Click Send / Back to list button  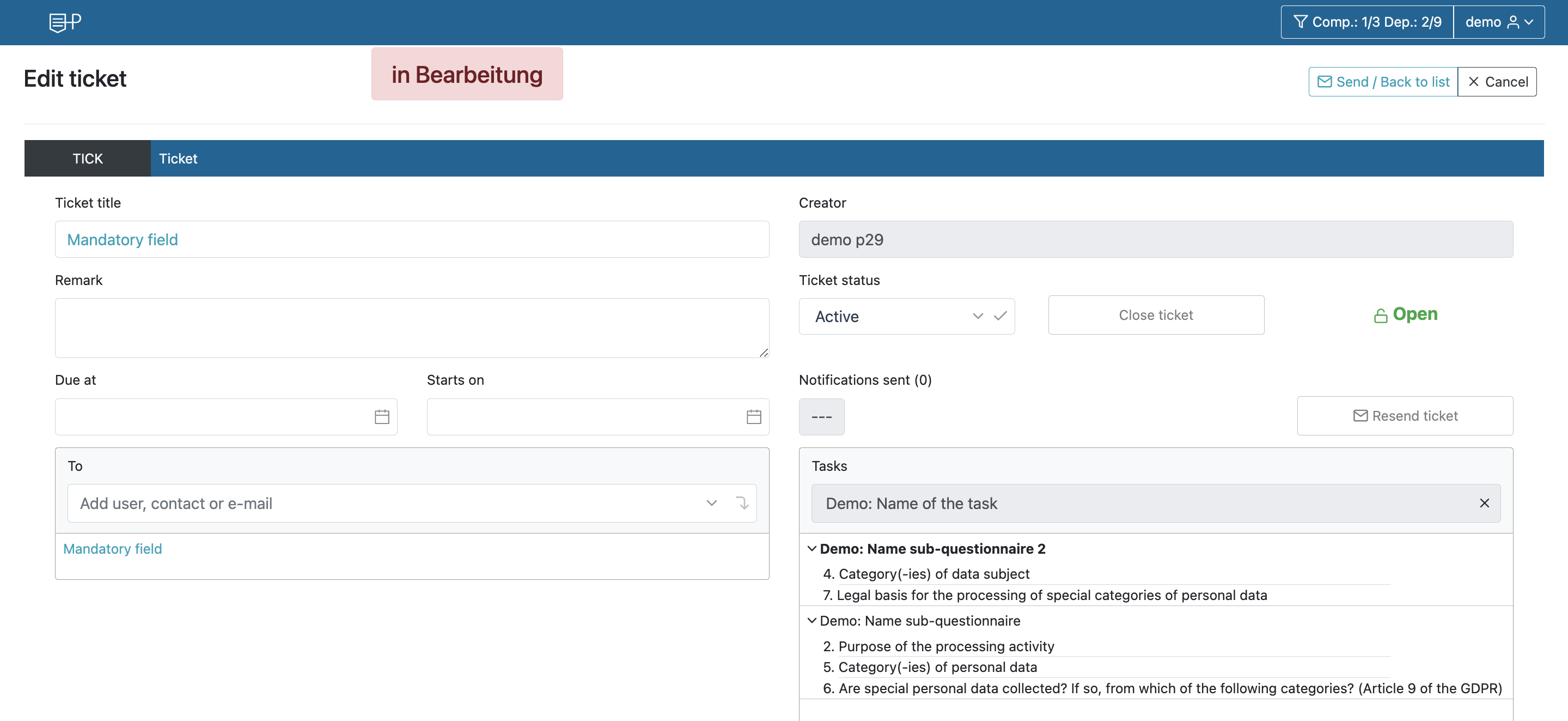(1383, 82)
